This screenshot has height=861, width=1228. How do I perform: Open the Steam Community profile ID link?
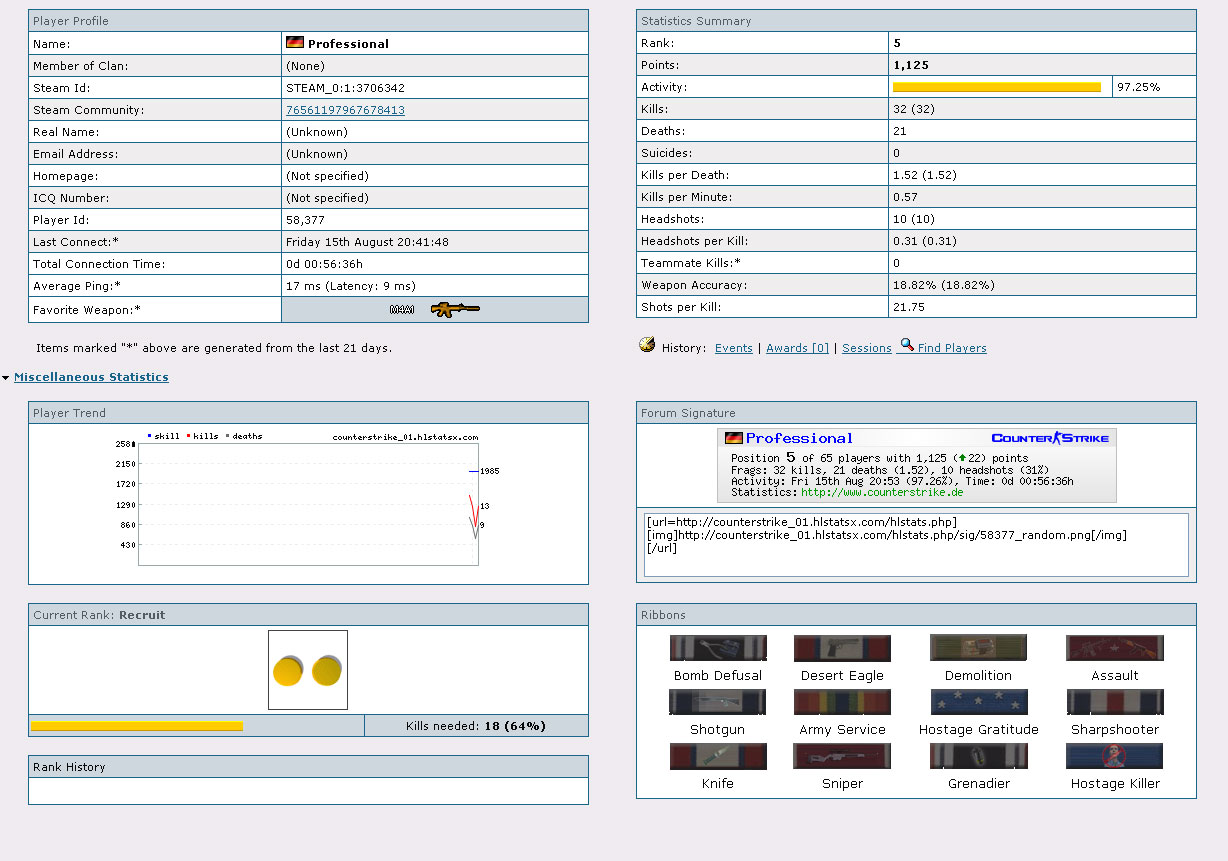(x=345, y=110)
